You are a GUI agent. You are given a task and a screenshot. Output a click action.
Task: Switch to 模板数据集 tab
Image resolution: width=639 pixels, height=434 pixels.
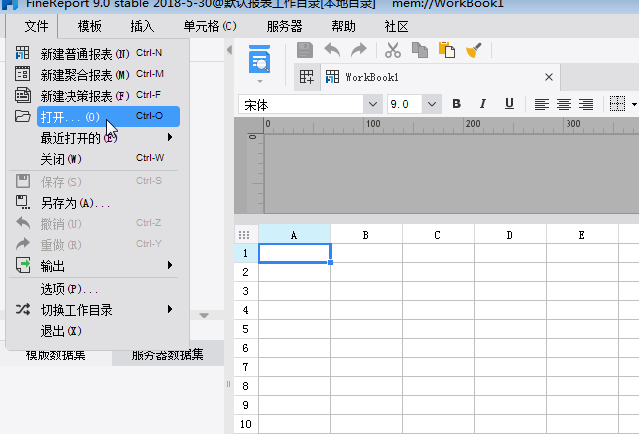pos(55,355)
